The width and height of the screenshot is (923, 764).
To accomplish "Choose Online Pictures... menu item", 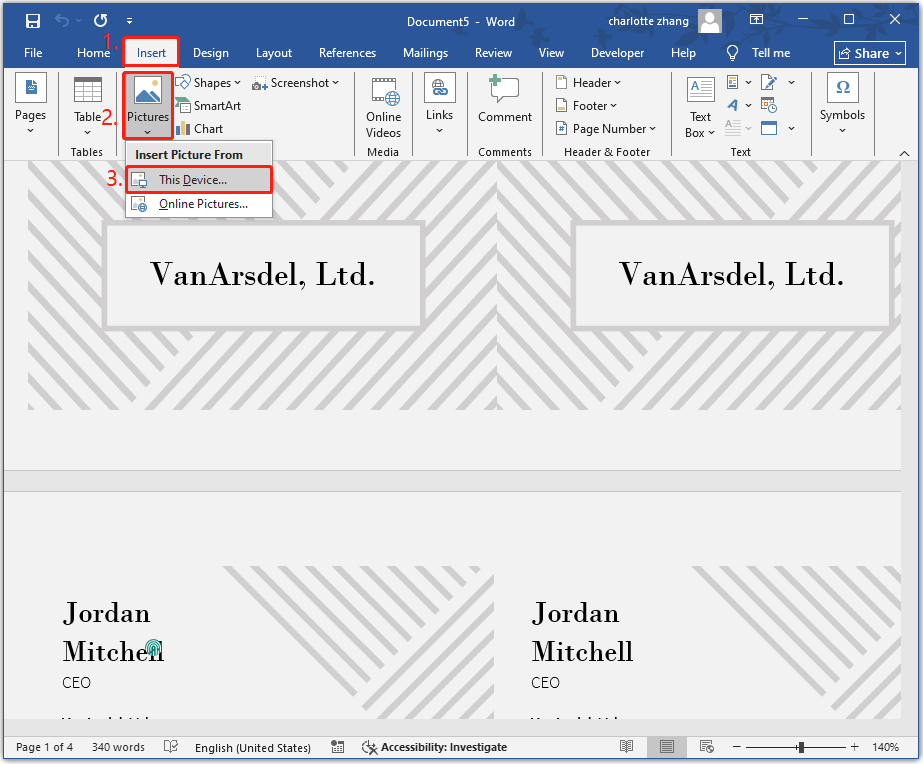I will 199,204.
